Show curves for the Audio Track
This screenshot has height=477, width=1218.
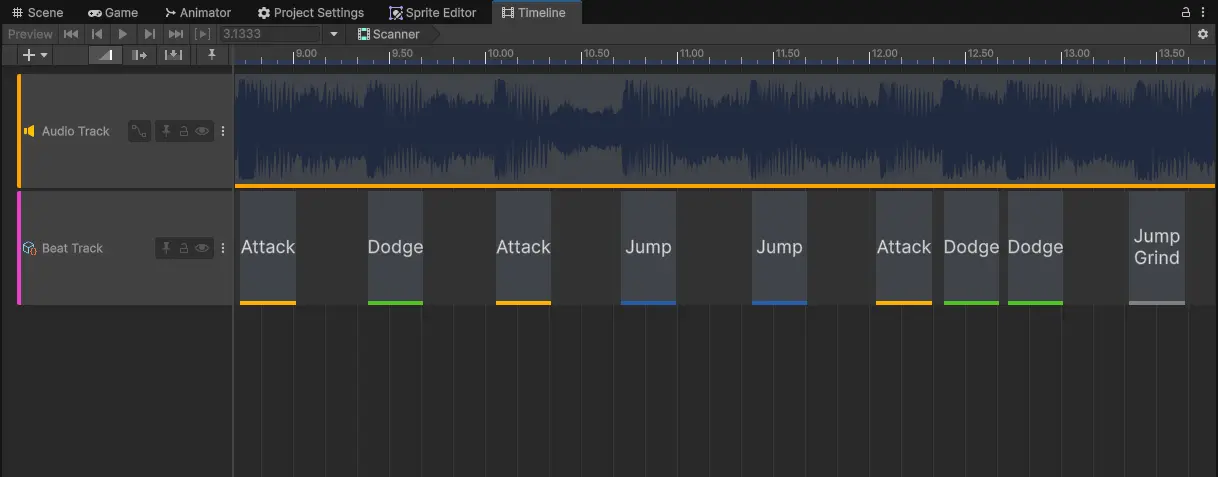140,131
